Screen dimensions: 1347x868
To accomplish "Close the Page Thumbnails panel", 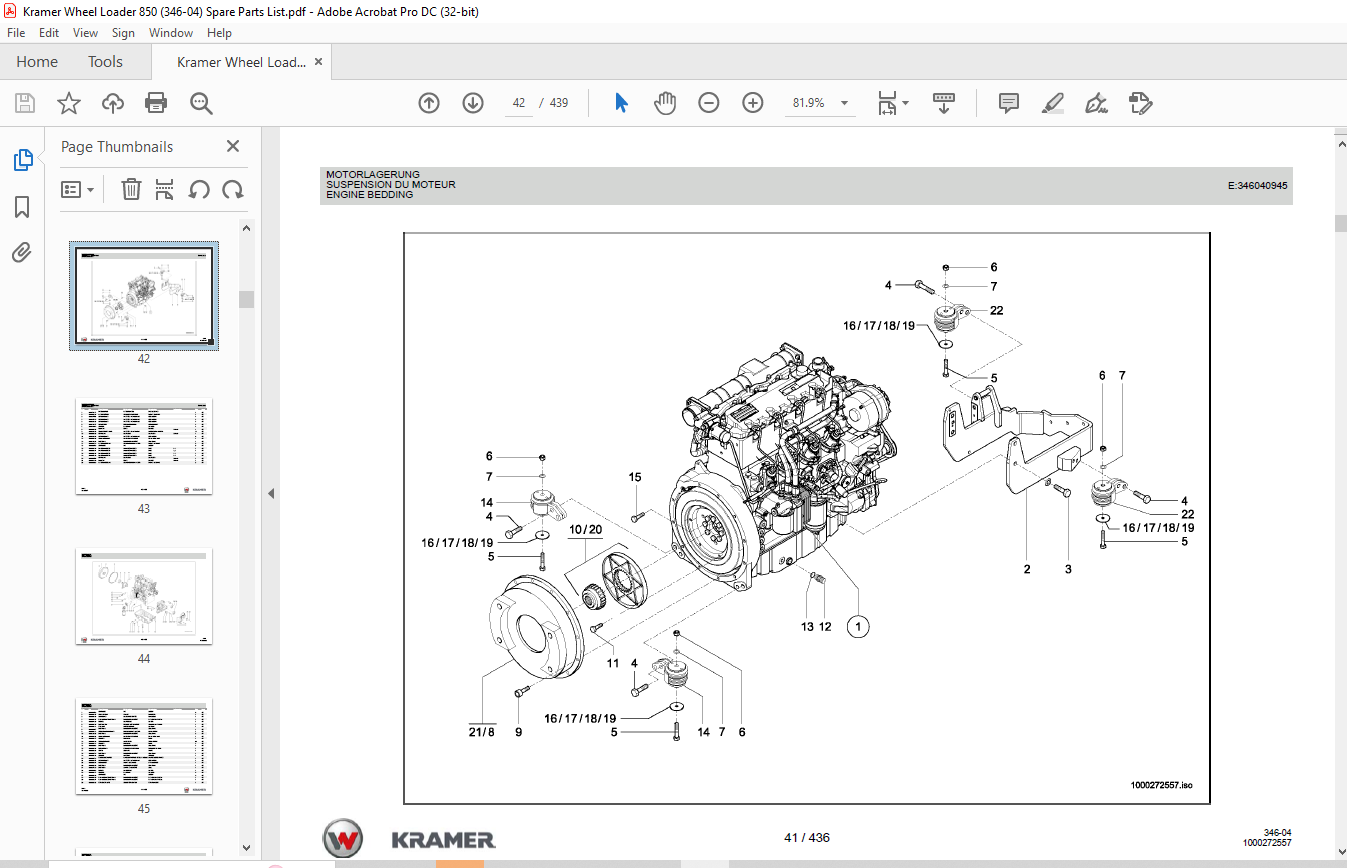I will point(233,146).
